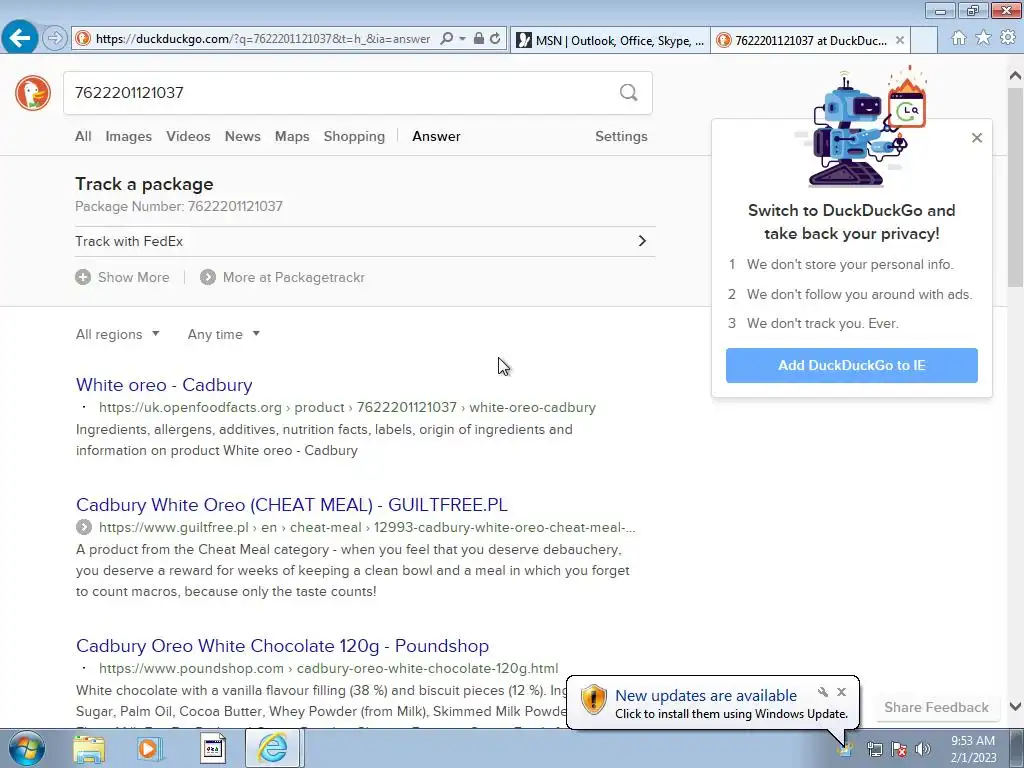The width and height of the screenshot is (1024, 768).
Task: Dismiss the Windows Update notification balloon
Action: click(x=841, y=692)
